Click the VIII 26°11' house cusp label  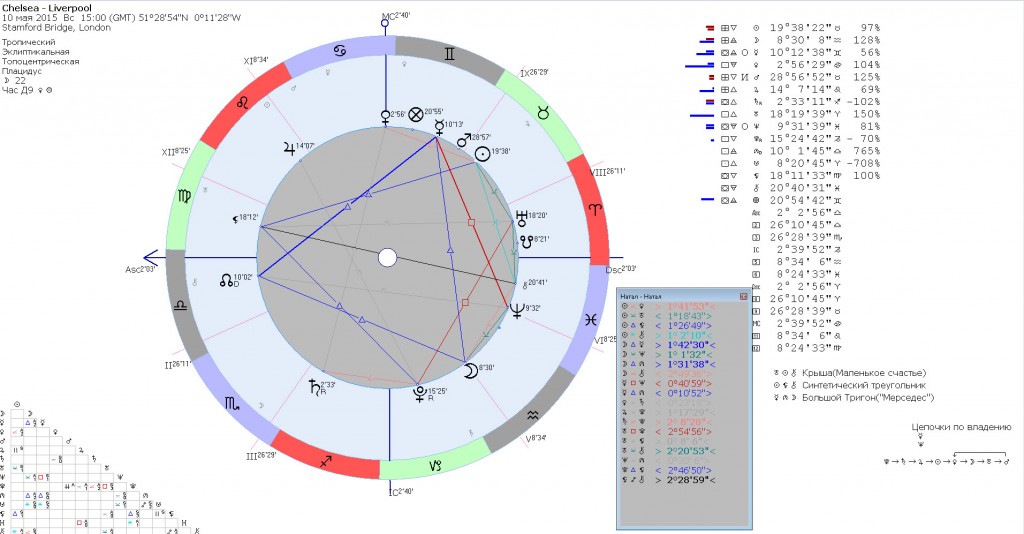coord(607,172)
